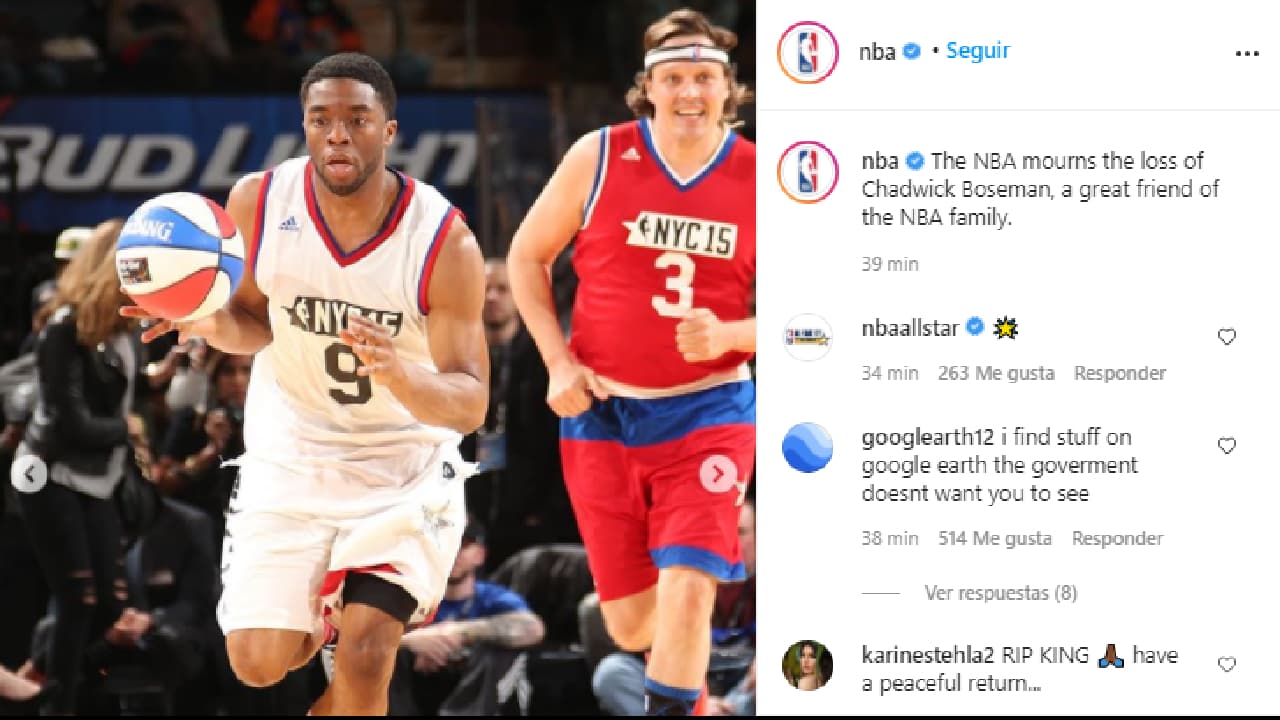Viewport: 1280px width, 720px height.
Task: Open the three-dot more options menu
Action: (x=1247, y=54)
